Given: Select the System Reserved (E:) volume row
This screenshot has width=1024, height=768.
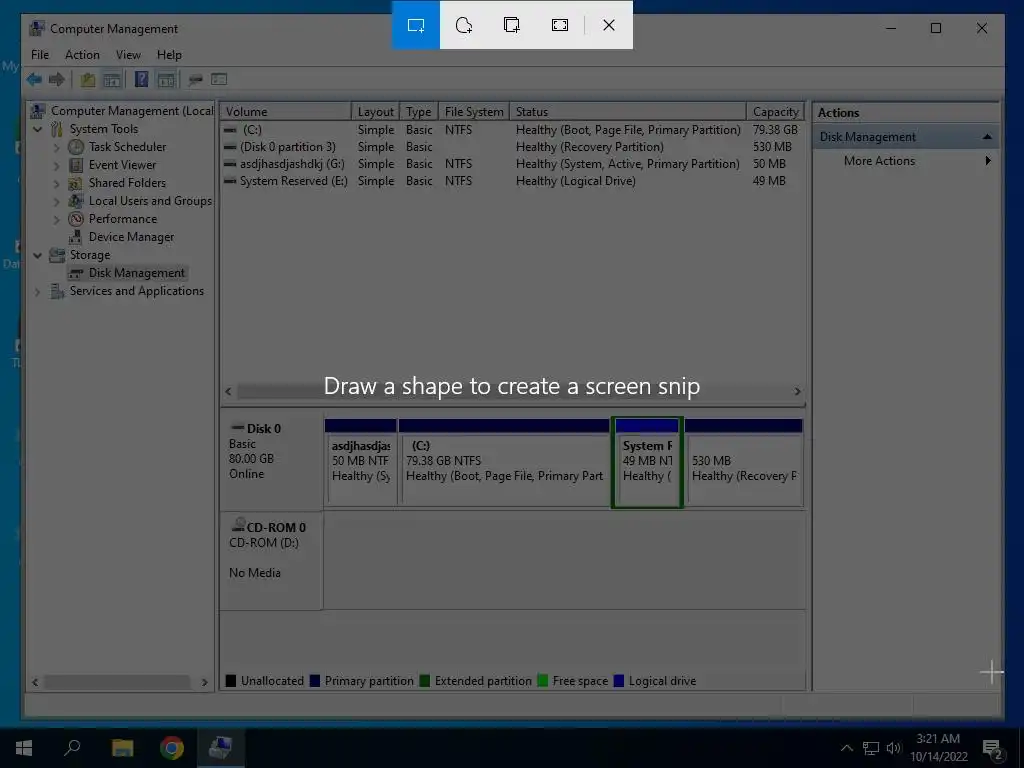Looking at the screenshot, I should click(x=513, y=181).
